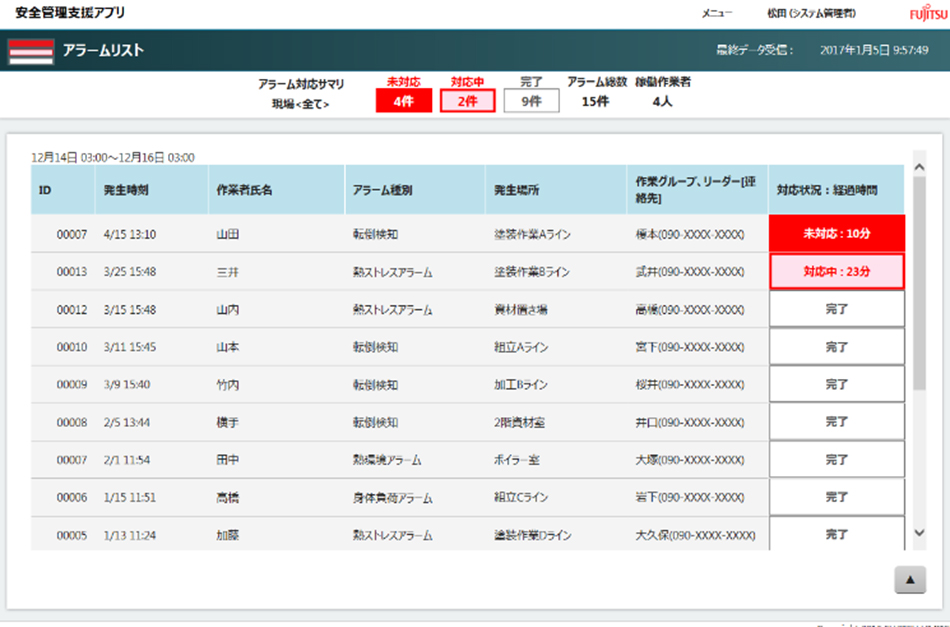Filter by 対応中 2件 button
The width and height of the screenshot is (950, 627).
click(467, 101)
